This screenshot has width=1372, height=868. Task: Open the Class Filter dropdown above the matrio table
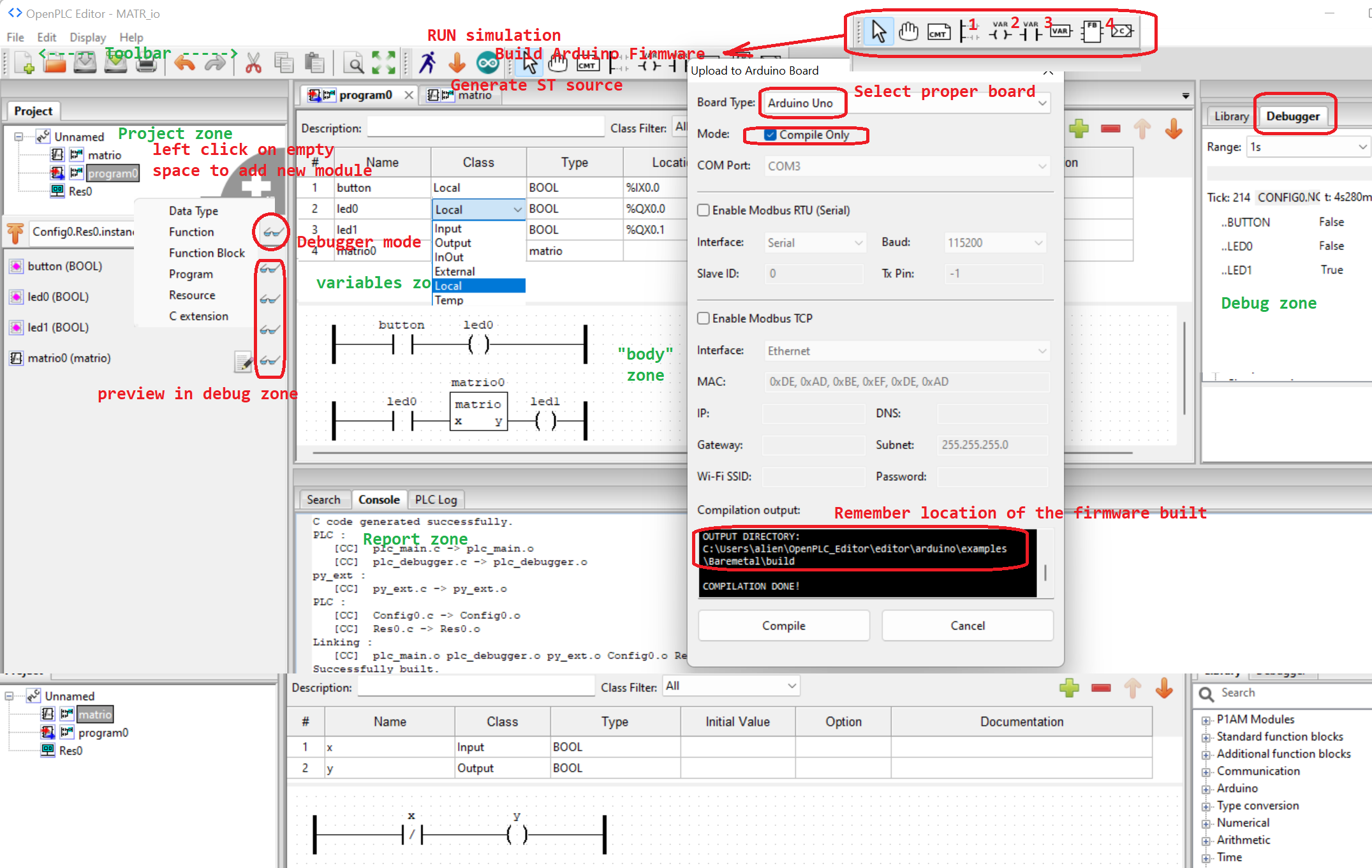click(x=731, y=686)
